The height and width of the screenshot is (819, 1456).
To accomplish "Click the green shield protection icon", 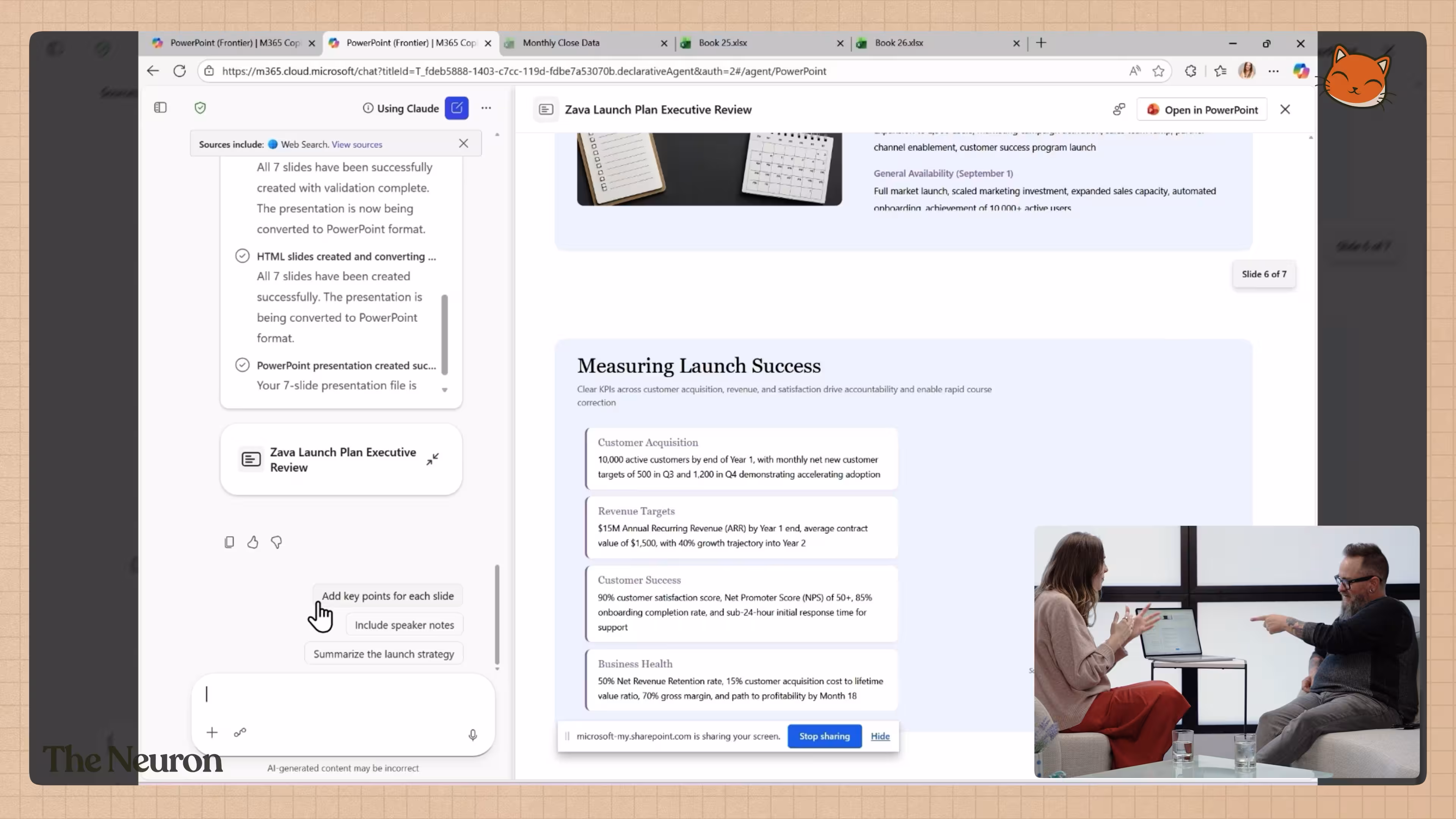I will click(x=200, y=107).
